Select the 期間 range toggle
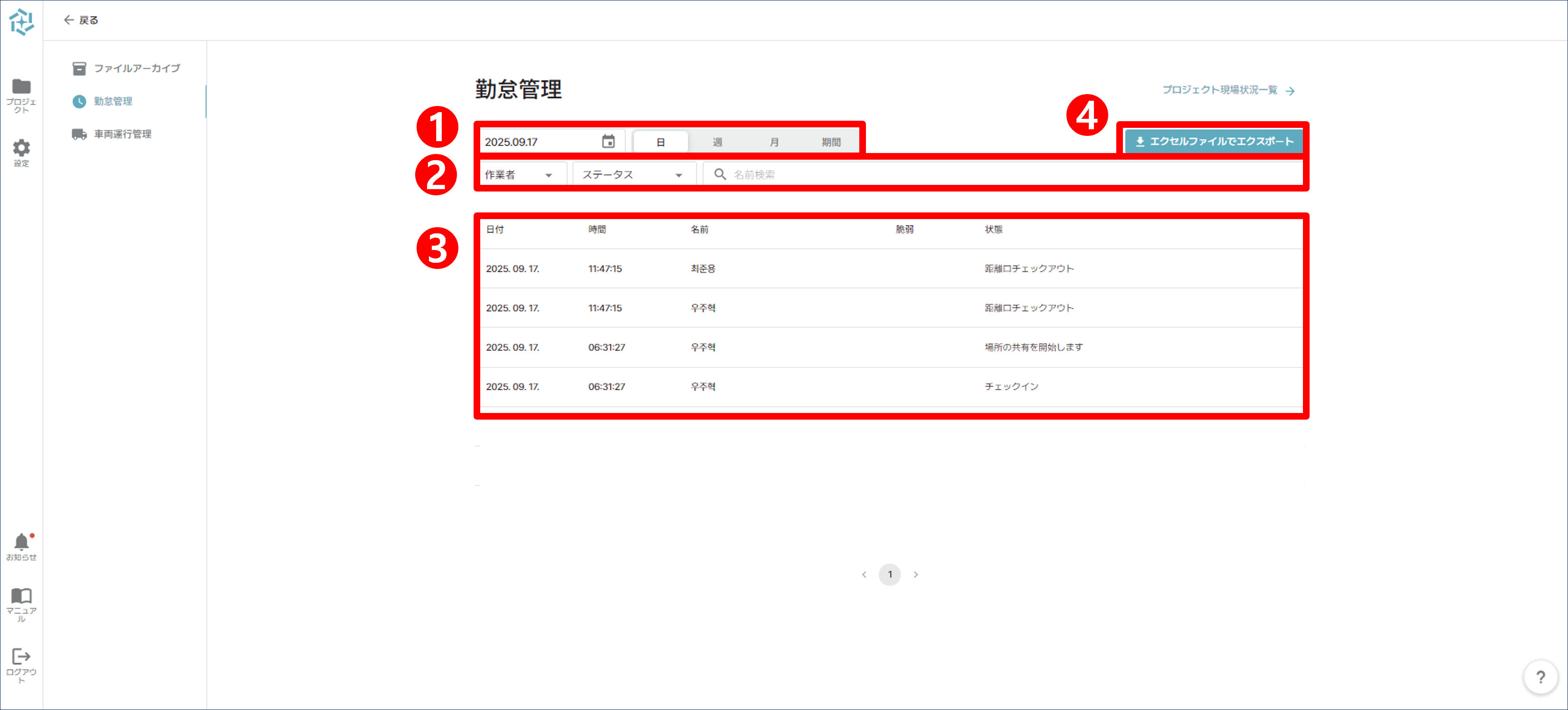 click(831, 142)
